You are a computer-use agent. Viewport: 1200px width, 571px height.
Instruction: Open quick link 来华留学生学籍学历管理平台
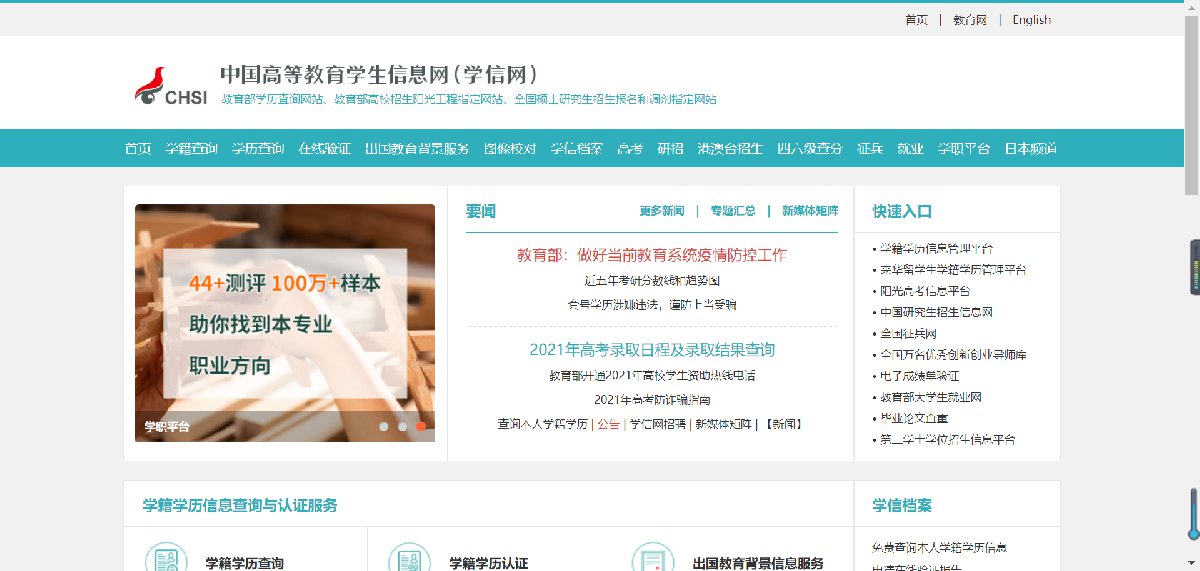(953, 269)
